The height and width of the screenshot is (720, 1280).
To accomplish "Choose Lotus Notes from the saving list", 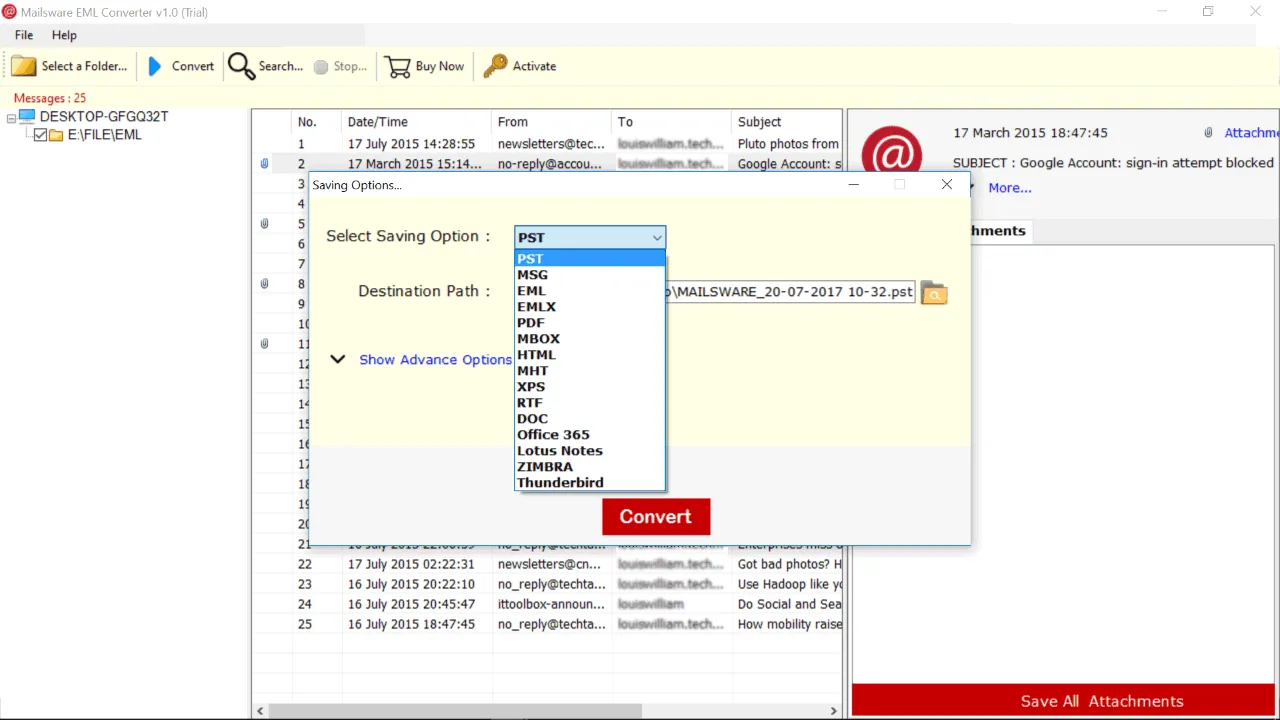I will pos(590,451).
